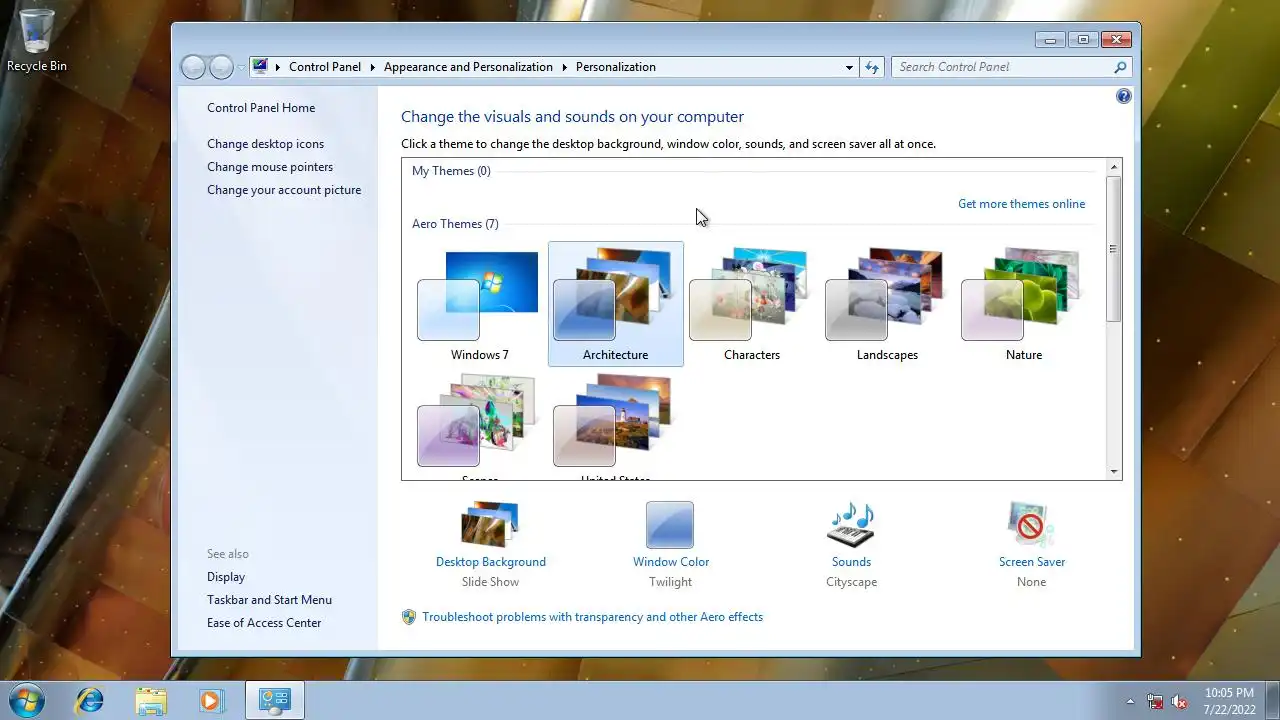Open Windows Explorer from taskbar

point(151,700)
